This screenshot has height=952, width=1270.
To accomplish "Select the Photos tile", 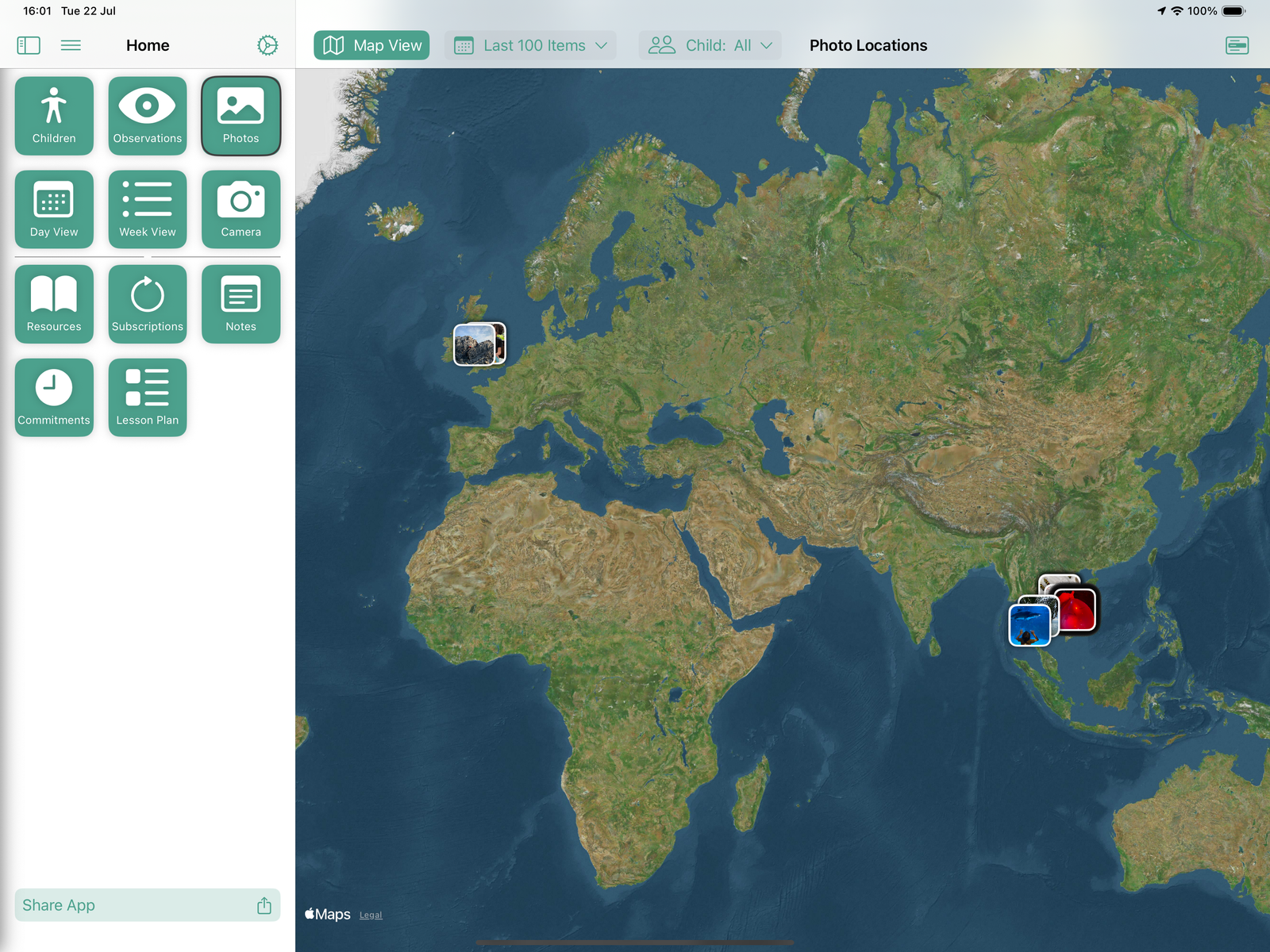I will (241, 116).
